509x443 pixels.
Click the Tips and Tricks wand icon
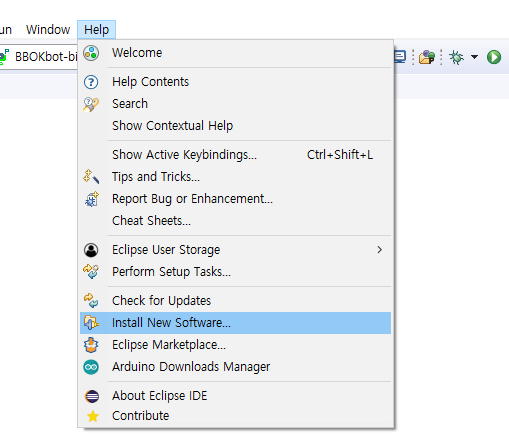[x=91, y=177]
